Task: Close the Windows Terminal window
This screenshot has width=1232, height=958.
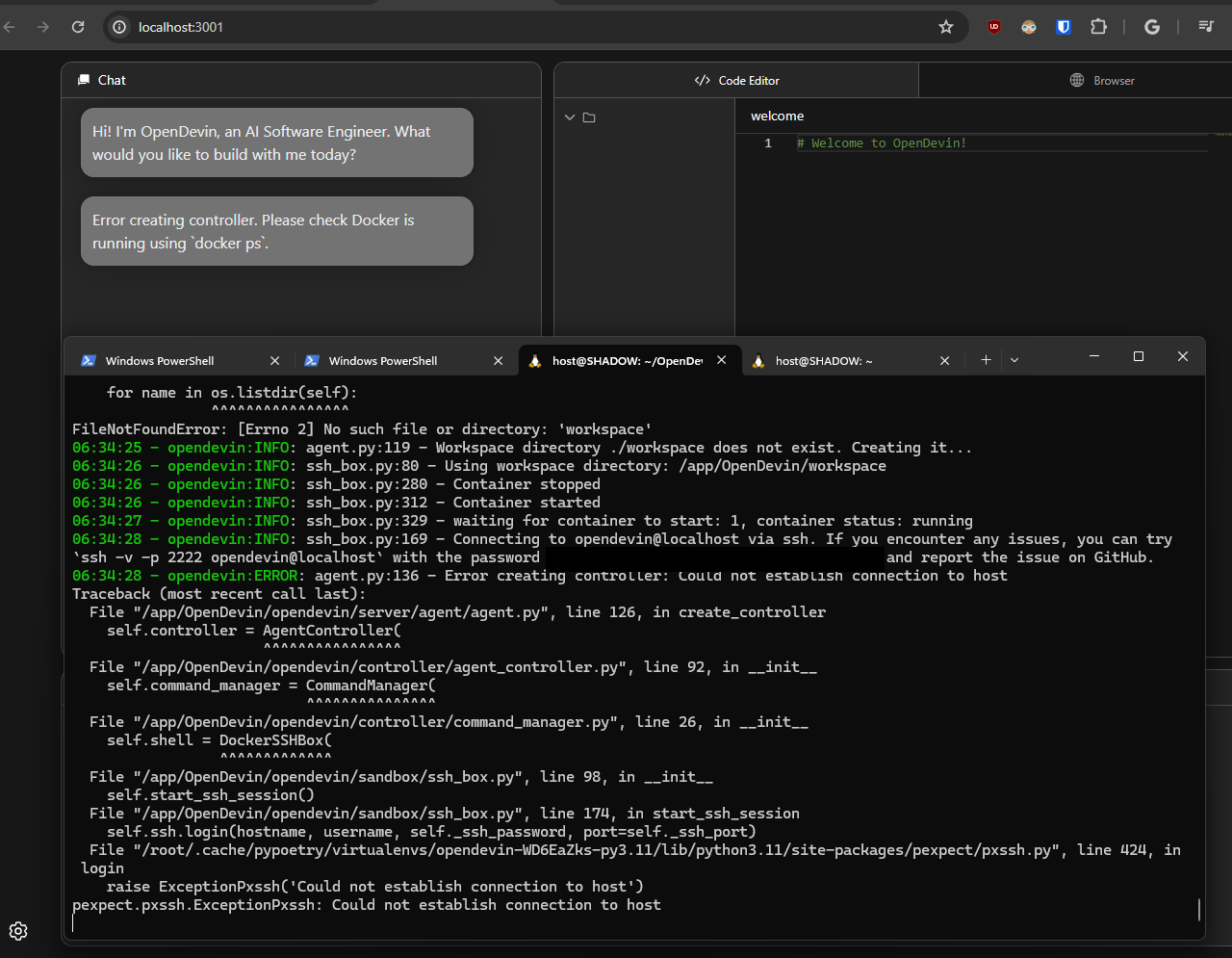Action: pos(1183,356)
